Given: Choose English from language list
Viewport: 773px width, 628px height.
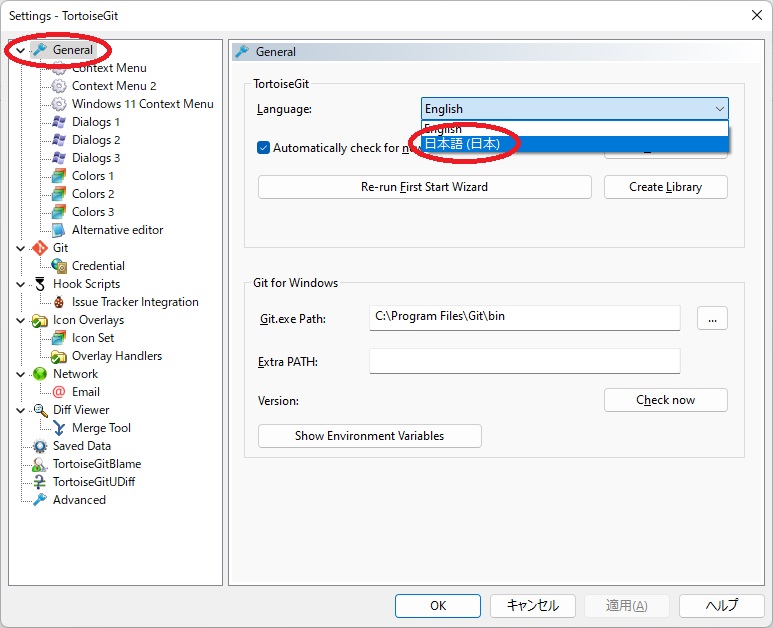Looking at the screenshot, I should pyautogui.click(x=575, y=129).
